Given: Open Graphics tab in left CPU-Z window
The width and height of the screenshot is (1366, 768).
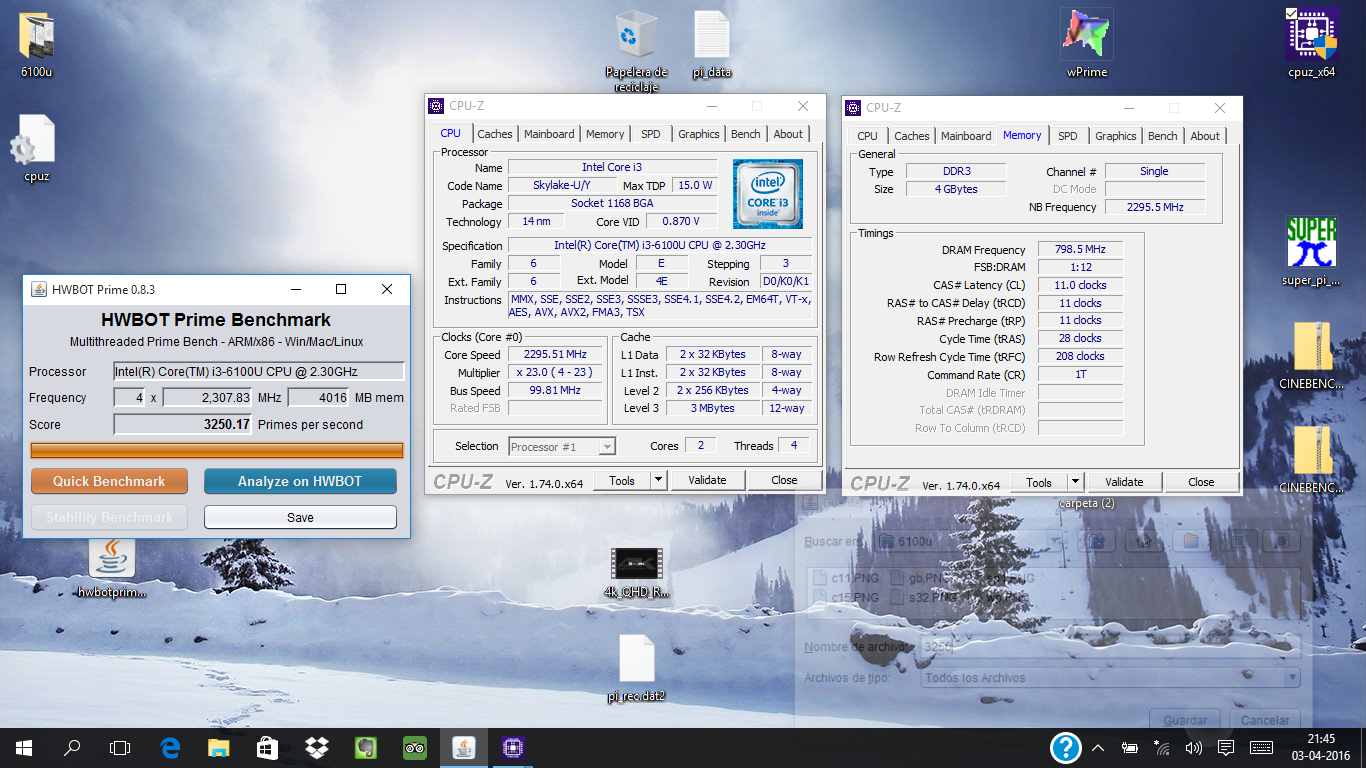Looking at the screenshot, I should 698,134.
